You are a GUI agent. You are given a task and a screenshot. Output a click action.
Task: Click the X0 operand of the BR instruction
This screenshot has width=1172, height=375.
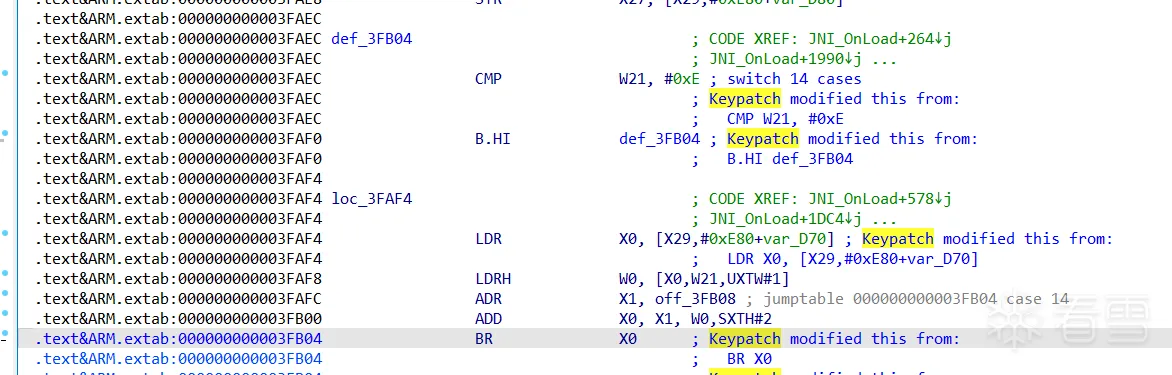pyautogui.click(x=628, y=339)
